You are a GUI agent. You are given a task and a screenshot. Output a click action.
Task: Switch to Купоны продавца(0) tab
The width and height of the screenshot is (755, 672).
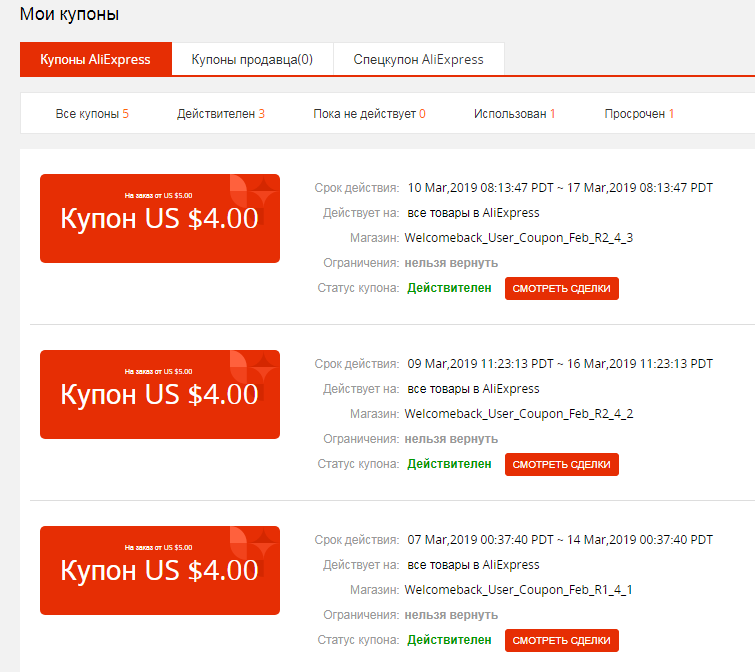252,59
